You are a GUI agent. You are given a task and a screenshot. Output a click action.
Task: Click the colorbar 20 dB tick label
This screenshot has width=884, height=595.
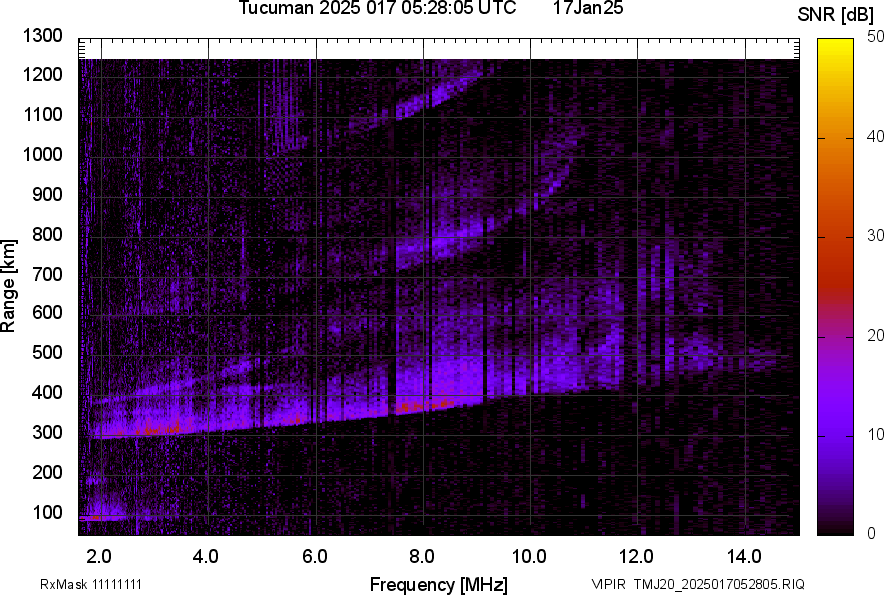click(876, 335)
